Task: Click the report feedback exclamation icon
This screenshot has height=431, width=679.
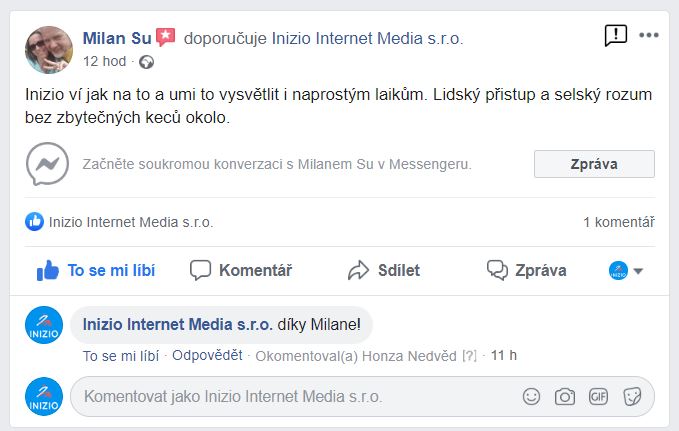Action: (x=615, y=35)
